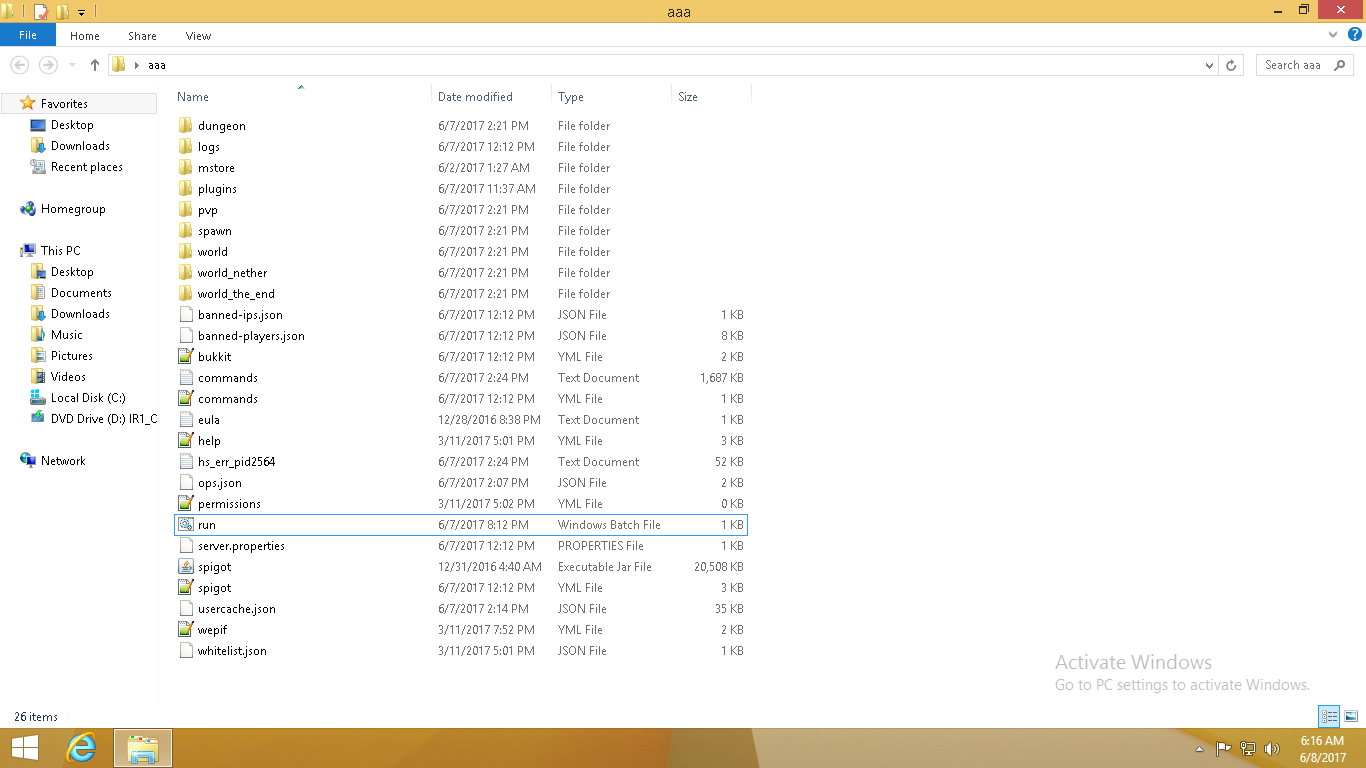1366x768 pixels.
Task: Refresh the aaa folder view
Action: coord(1232,65)
